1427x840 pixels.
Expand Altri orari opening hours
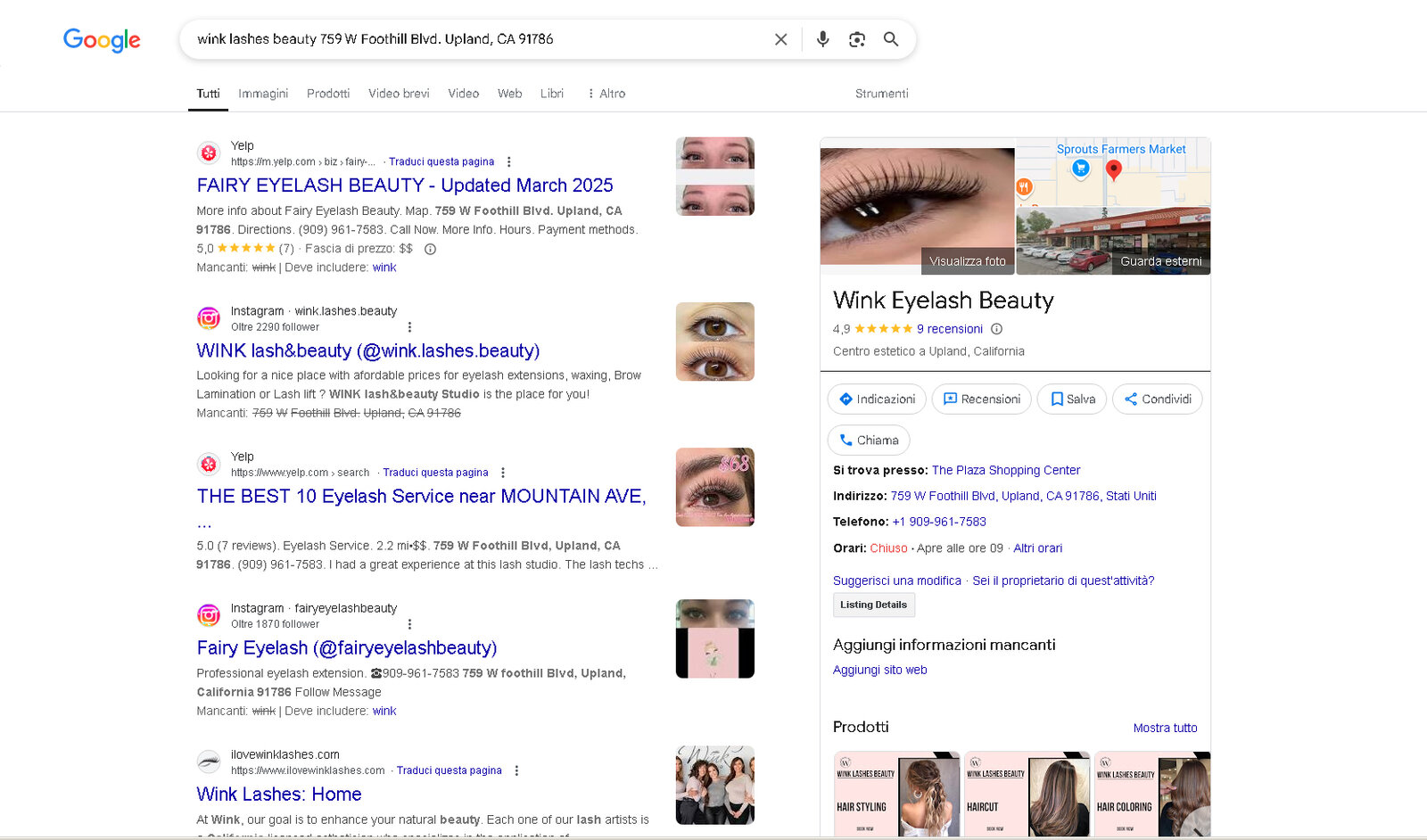1037,548
